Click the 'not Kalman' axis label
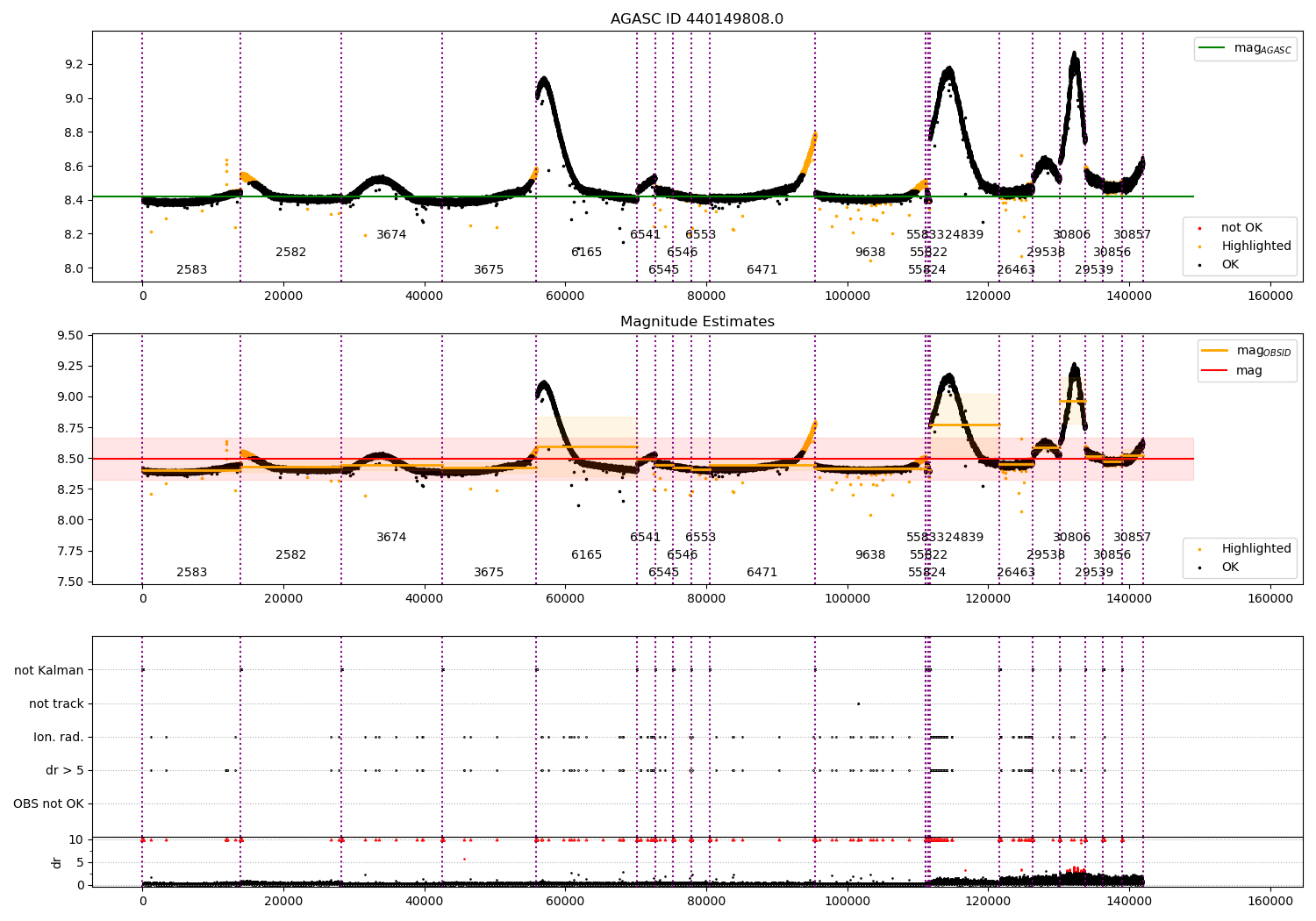Screen dimensions: 1316x921 coord(49,671)
